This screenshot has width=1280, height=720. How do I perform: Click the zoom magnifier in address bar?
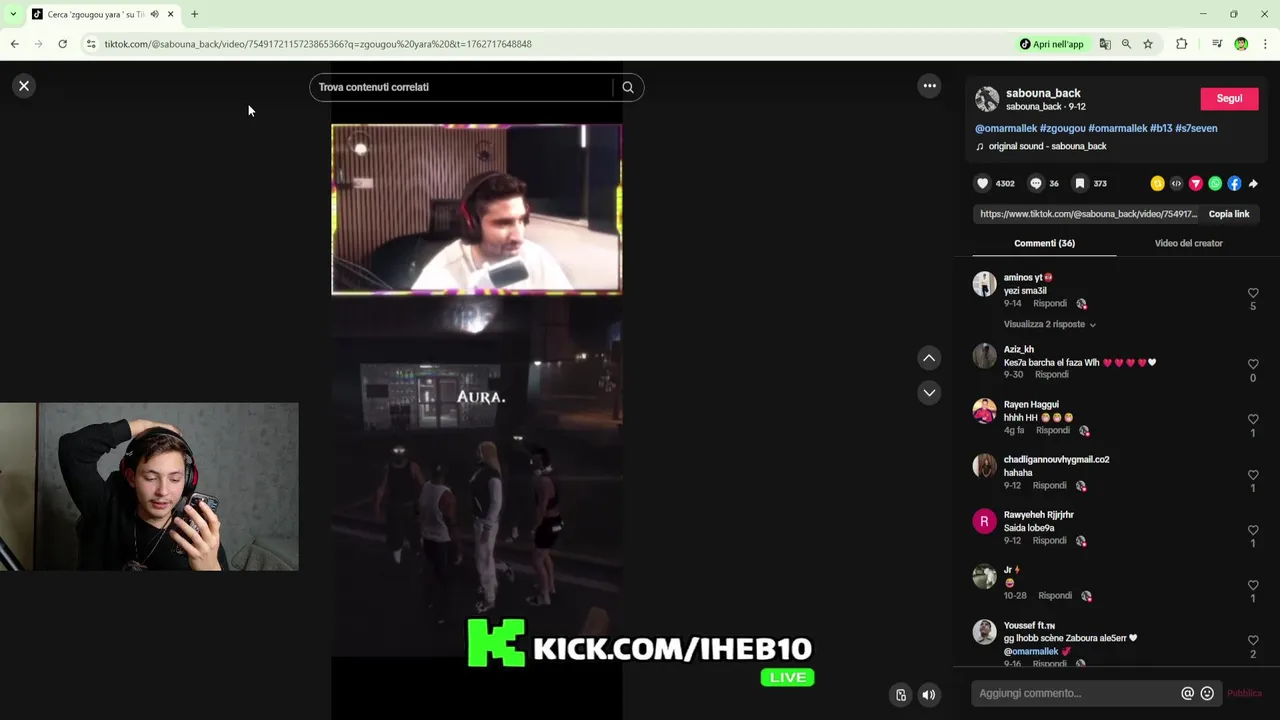tap(1126, 44)
